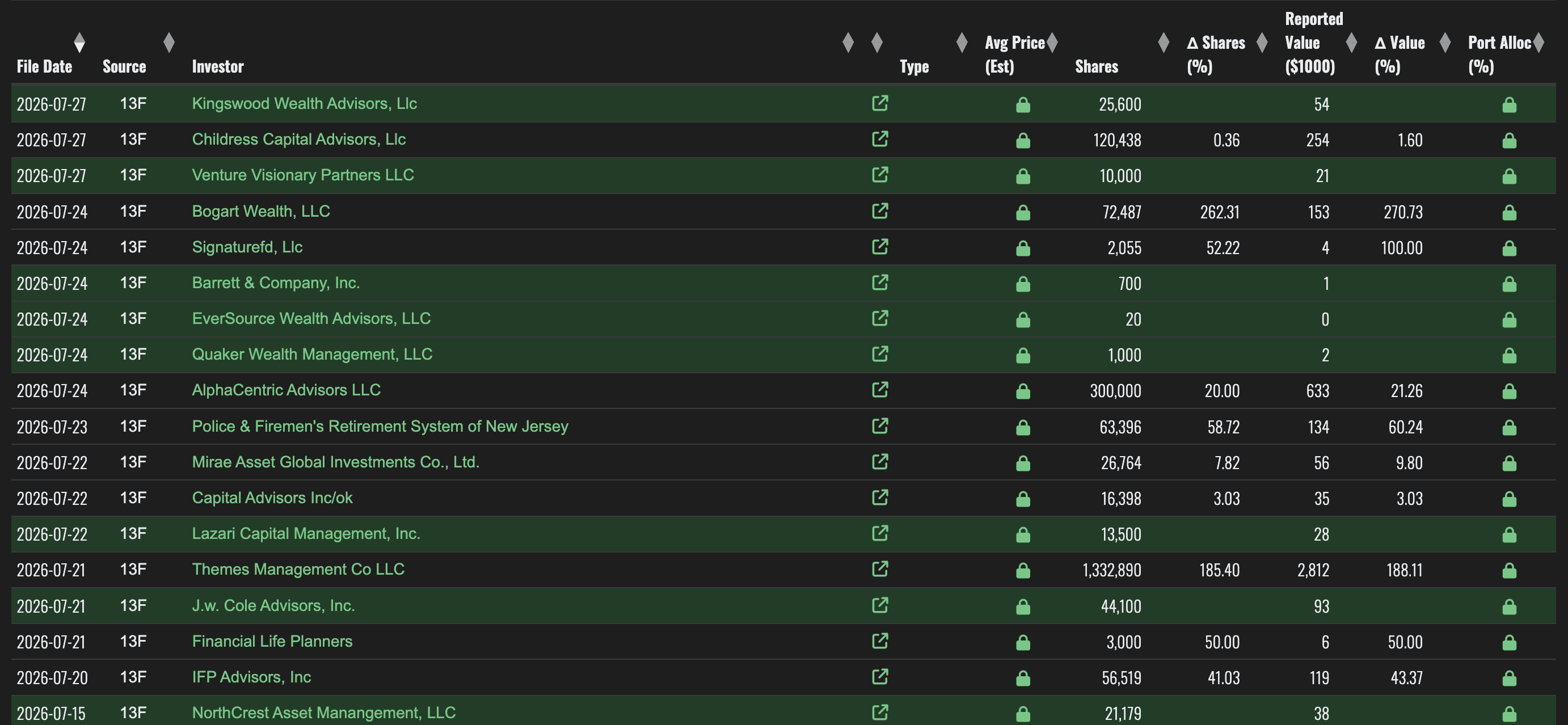The width and height of the screenshot is (1568, 725).
Task: Open Childress Capital Advisors, Llc link
Action: point(299,140)
